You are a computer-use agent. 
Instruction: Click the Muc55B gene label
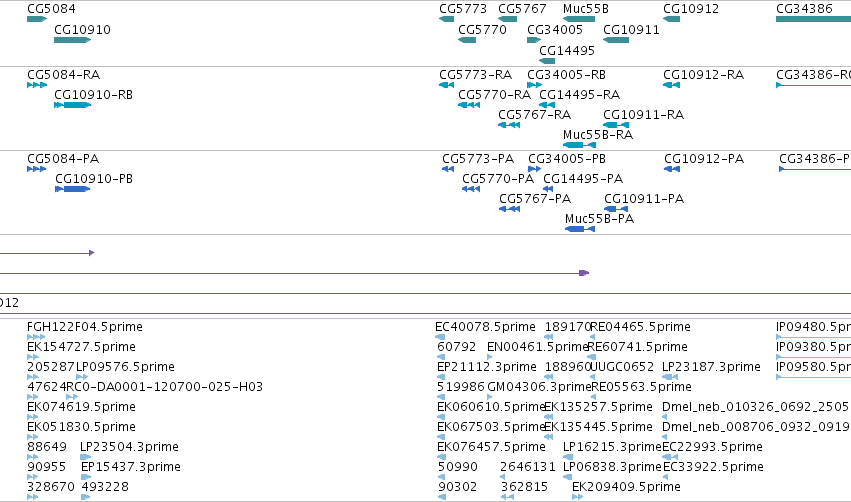586,9
